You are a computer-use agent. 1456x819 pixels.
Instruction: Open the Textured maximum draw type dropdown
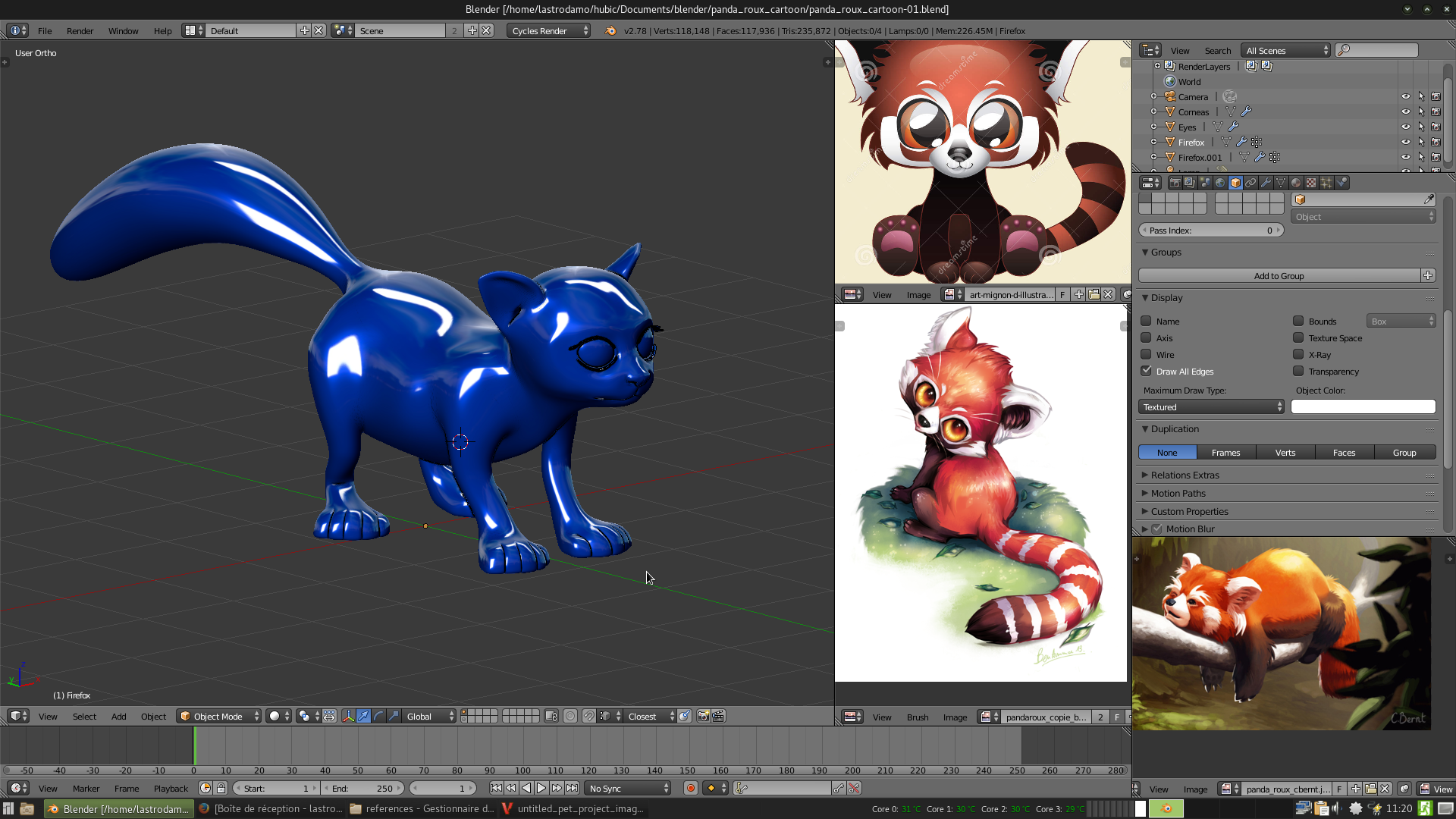(x=1212, y=406)
